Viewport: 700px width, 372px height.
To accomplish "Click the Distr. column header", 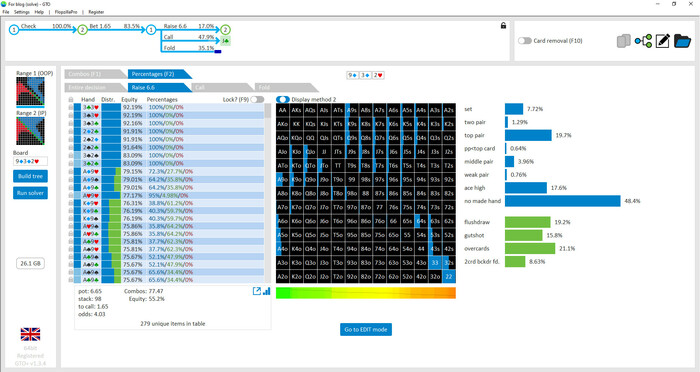I will point(108,100).
